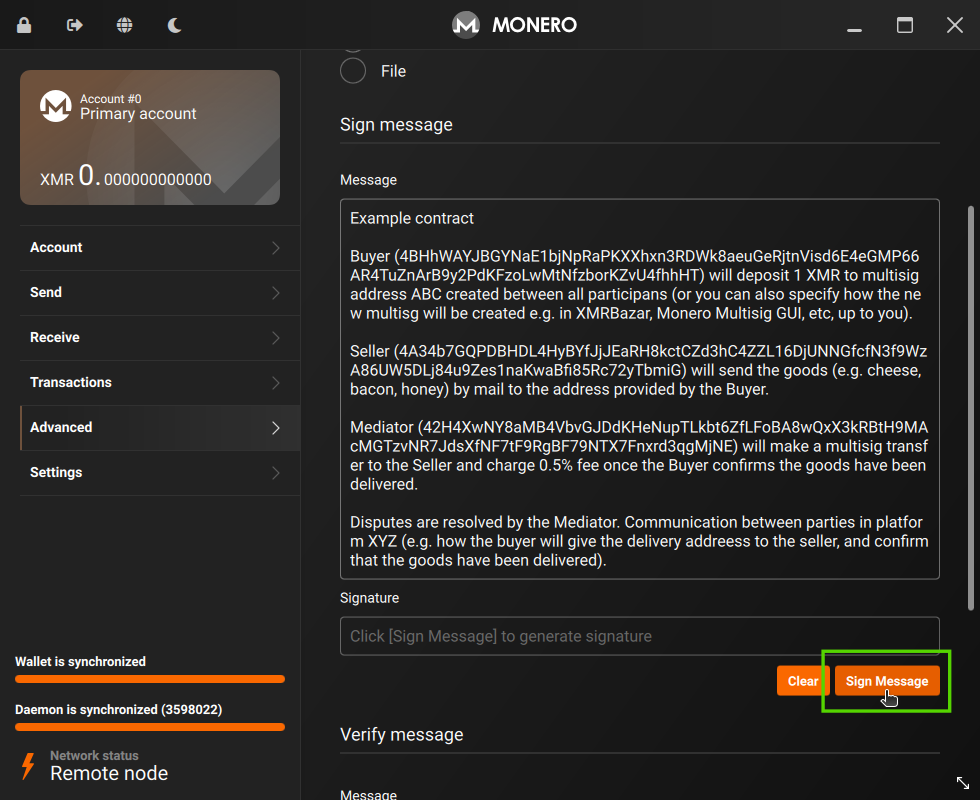This screenshot has width=980, height=800.
Task: Lock the wallet using the padlock icon
Action: pos(24,24)
